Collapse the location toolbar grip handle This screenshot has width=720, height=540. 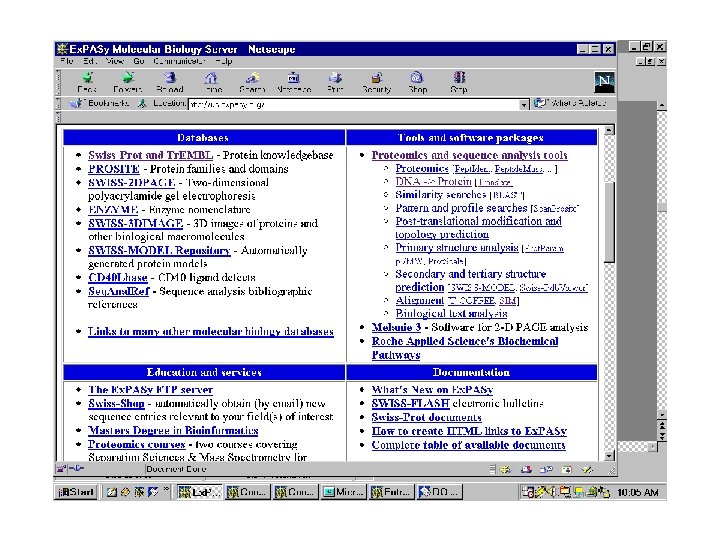coord(58,103)
